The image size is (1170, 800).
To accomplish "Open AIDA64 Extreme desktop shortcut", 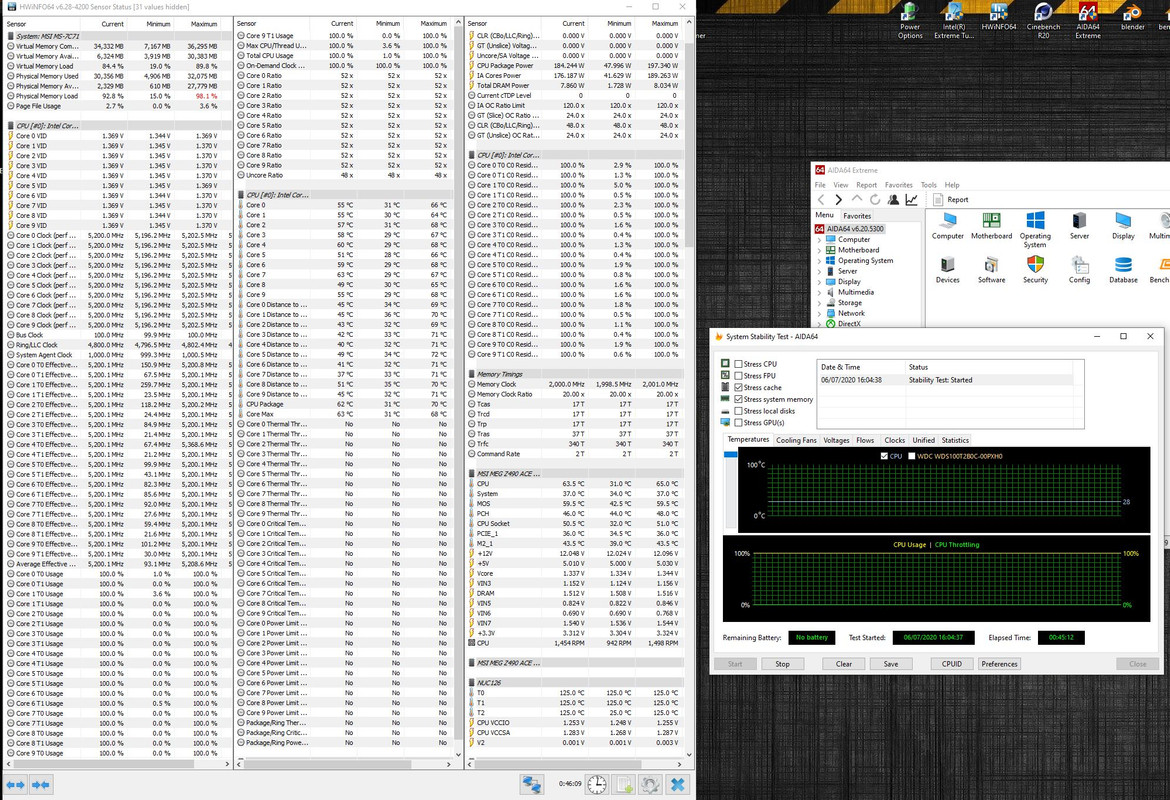I will (x=1088, y=20).
